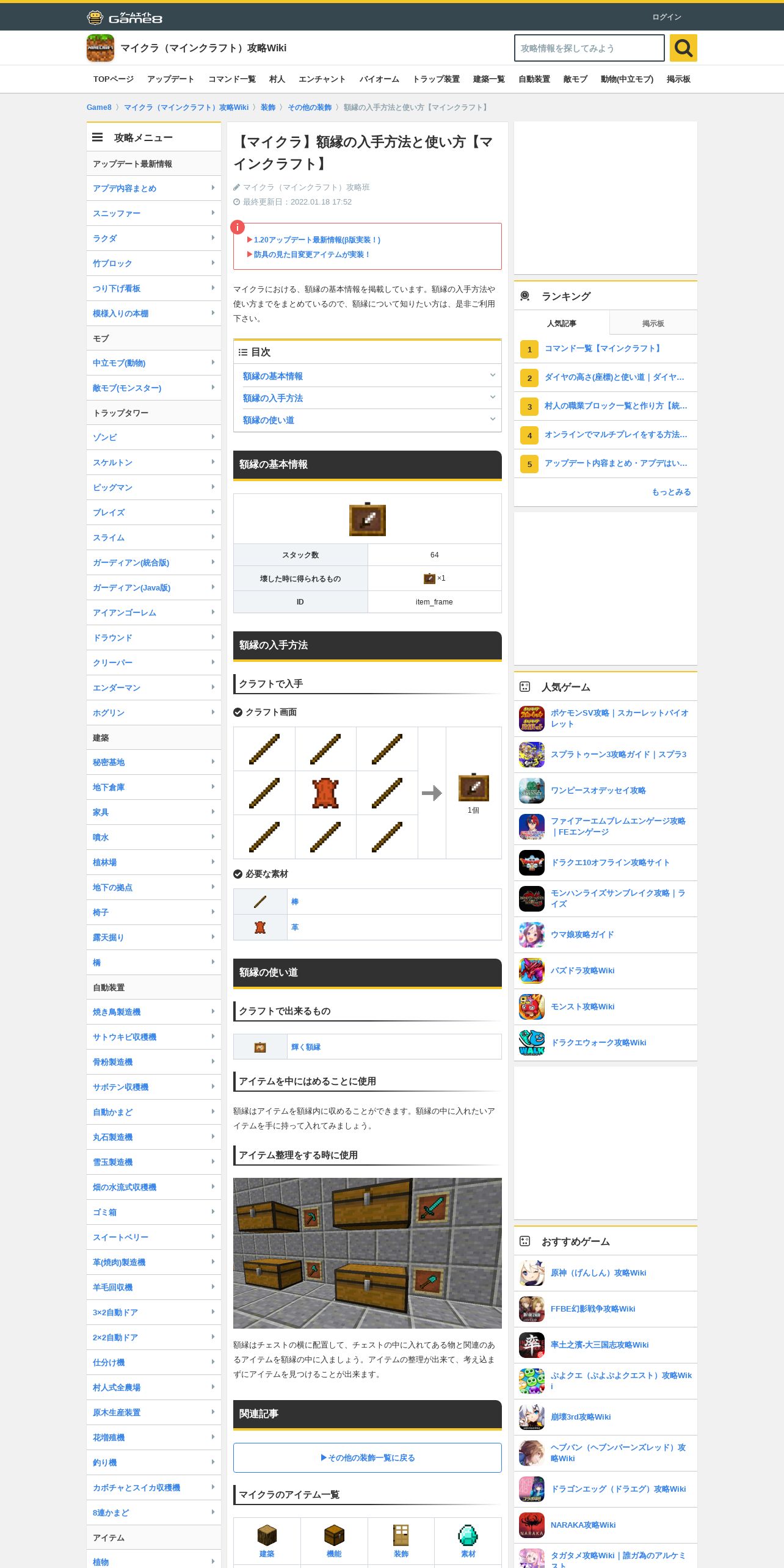784x1568 pixels.
Task: Click the その他の装飾 breadcrumb link
Action: pos(310,107)
